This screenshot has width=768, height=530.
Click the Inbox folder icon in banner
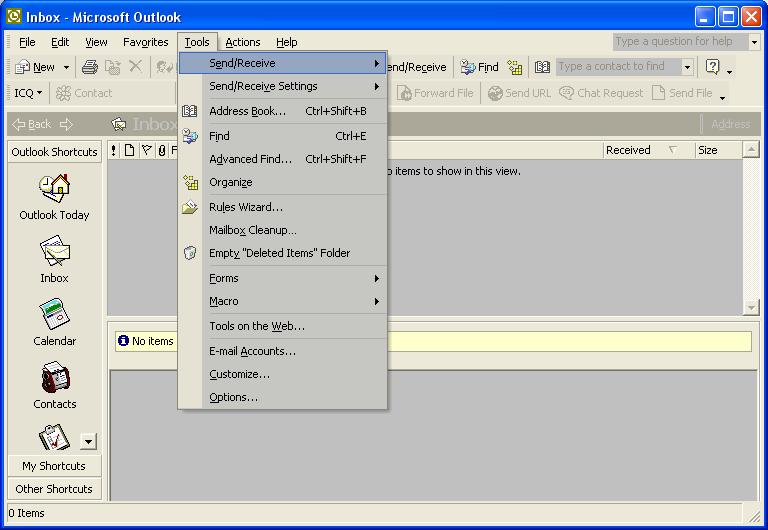119,124
